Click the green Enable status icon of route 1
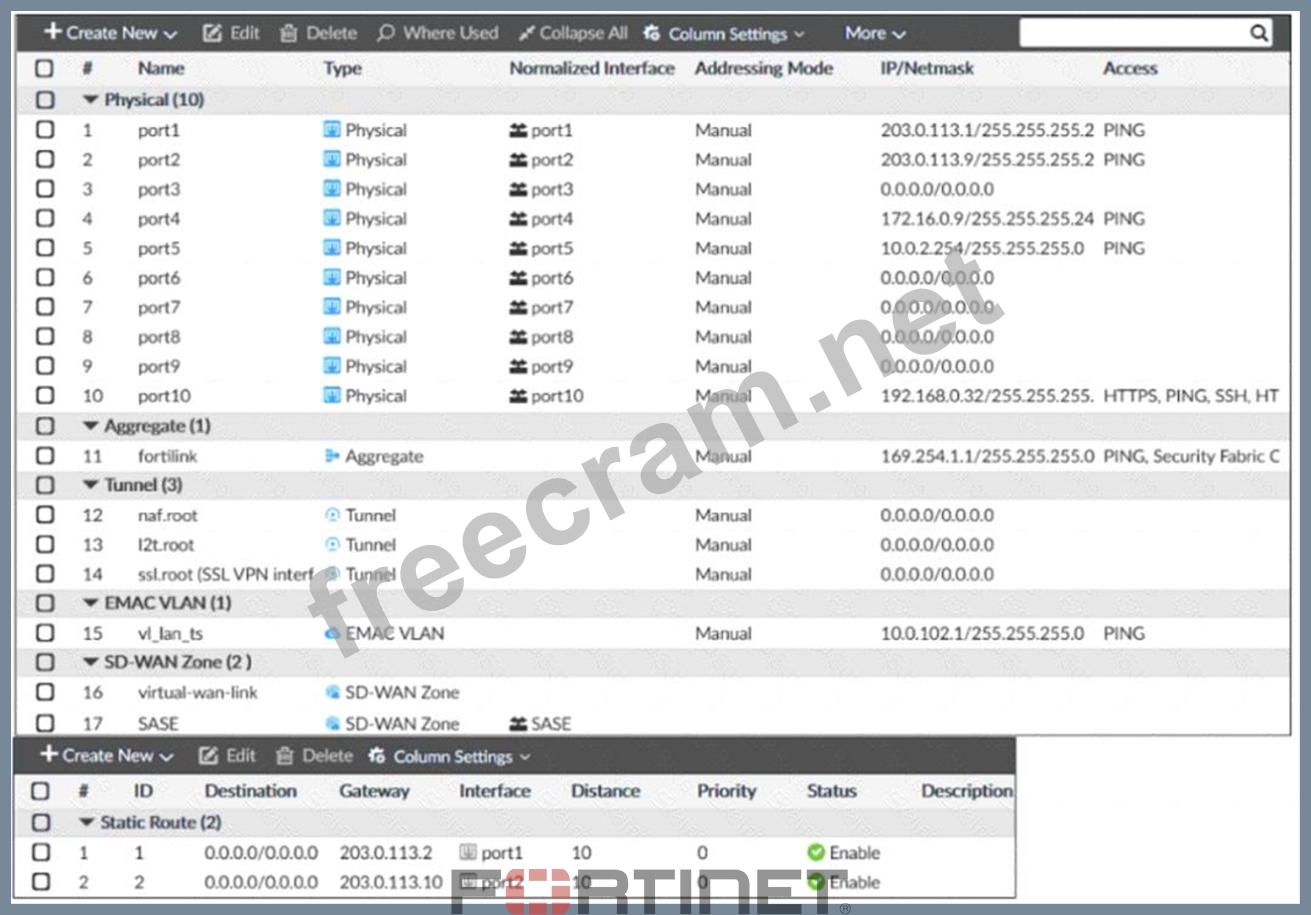Image resolution: width=1311 pixels, height=915 pixels. point(816,853)
